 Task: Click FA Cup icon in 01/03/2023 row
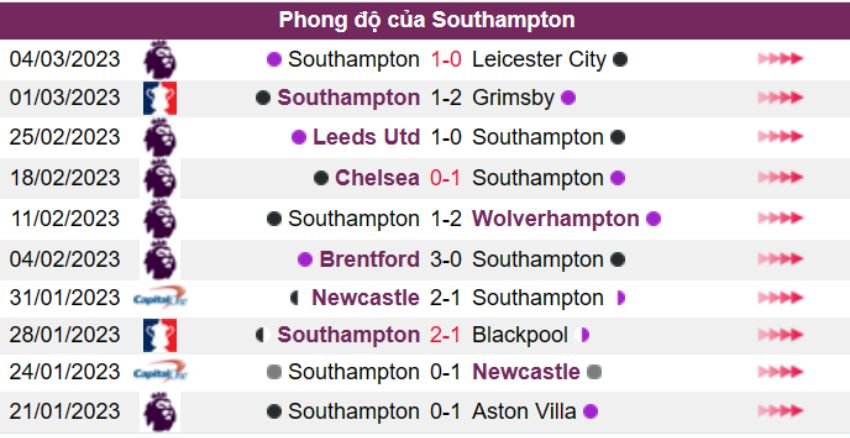tap(159, 98)
